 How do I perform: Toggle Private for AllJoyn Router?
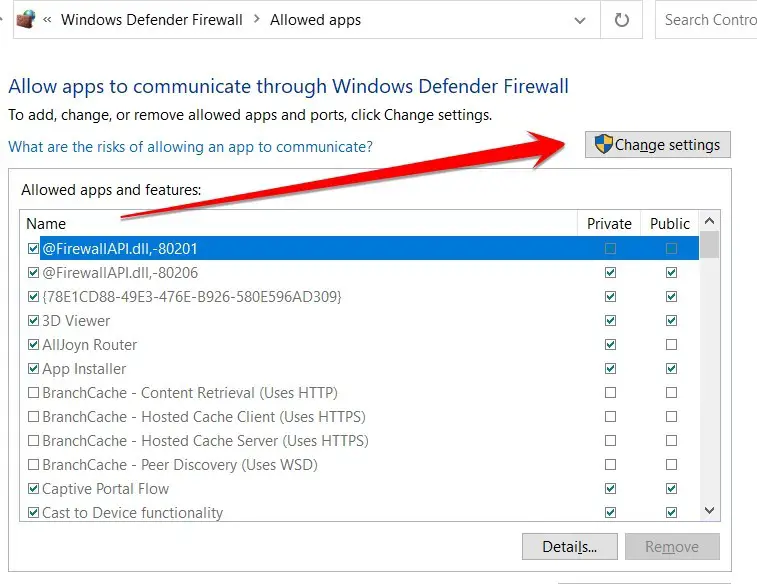click(x=610, y=345)
